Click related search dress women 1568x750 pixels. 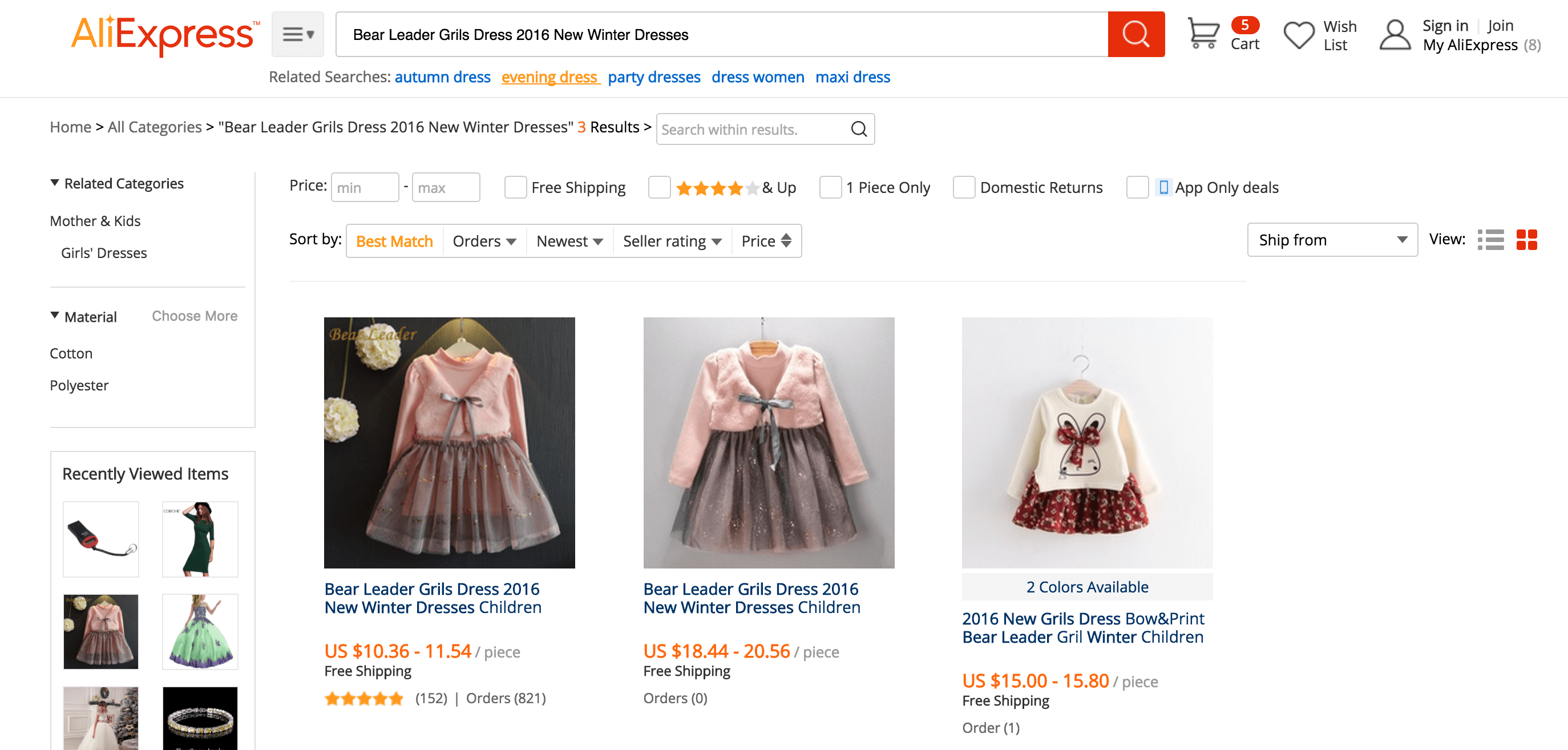(x=758, y=77)
